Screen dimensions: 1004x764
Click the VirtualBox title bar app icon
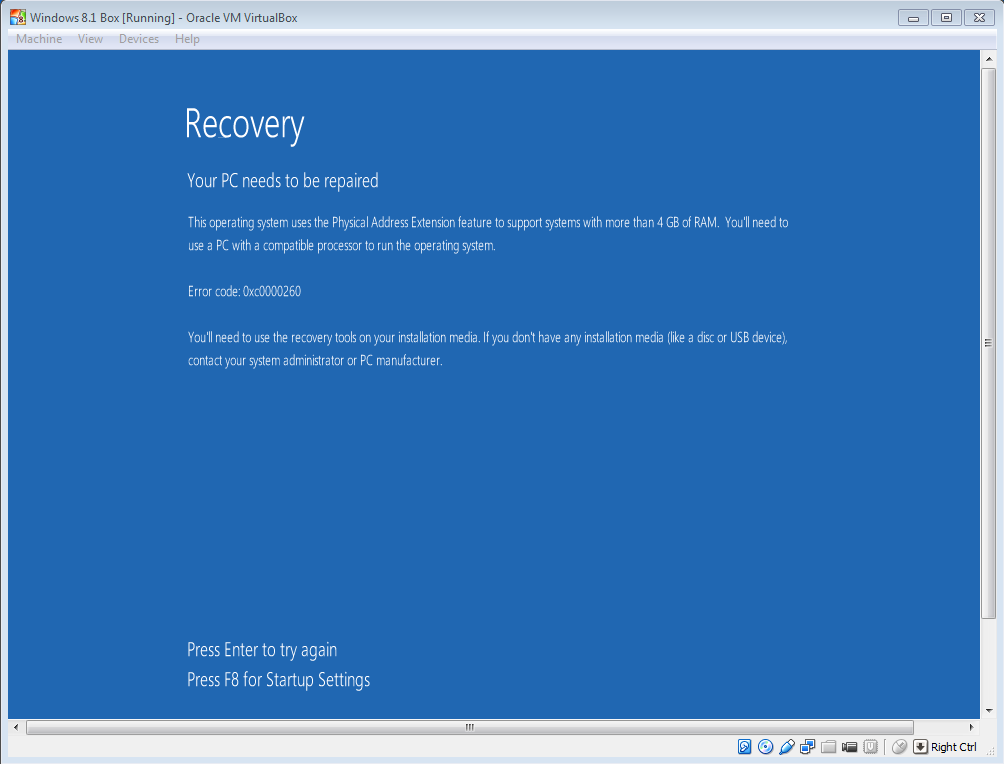tap(18, 17)
